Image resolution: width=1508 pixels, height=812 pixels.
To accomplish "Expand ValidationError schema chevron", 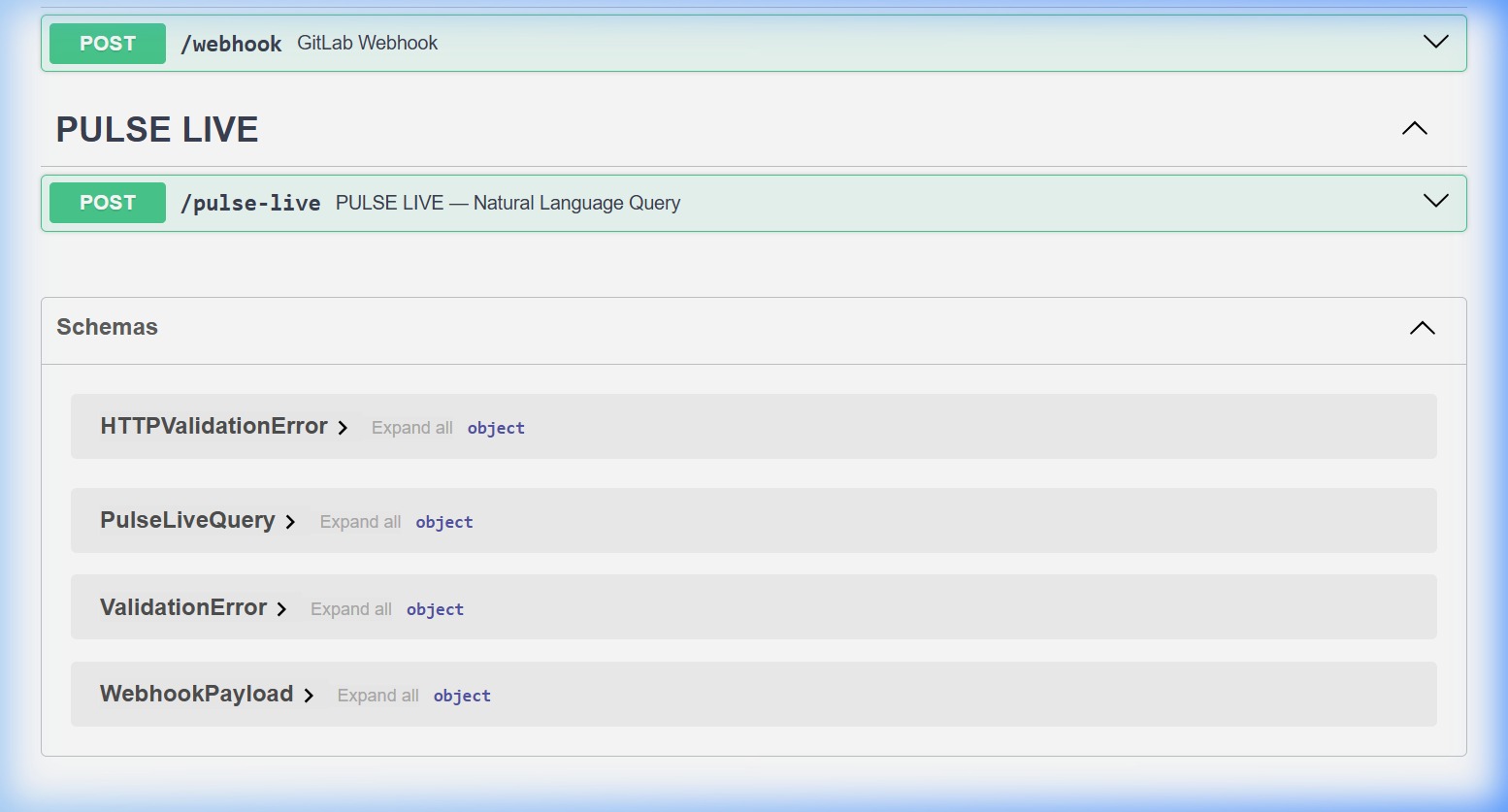I will 281,609.
